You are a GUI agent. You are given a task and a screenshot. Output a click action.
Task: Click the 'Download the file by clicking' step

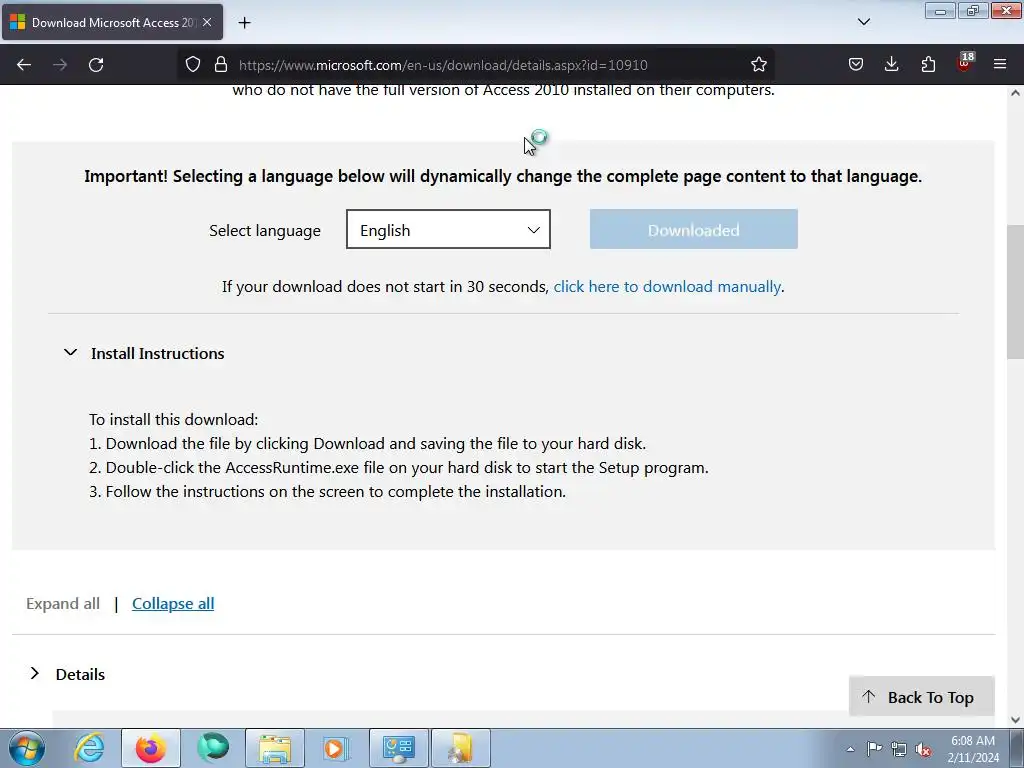point(368,443)
